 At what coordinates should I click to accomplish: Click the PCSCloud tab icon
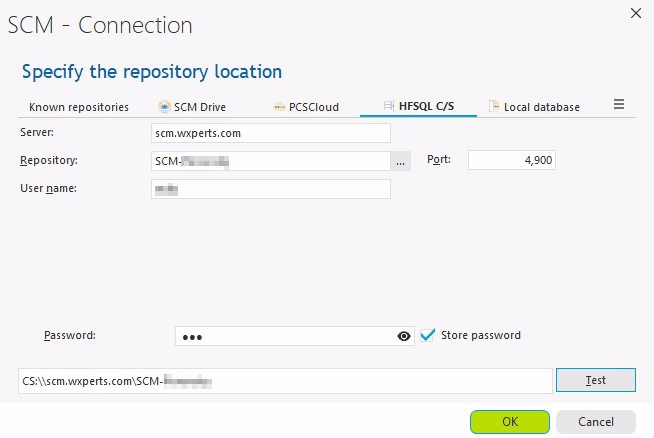[x=279, y=107]
